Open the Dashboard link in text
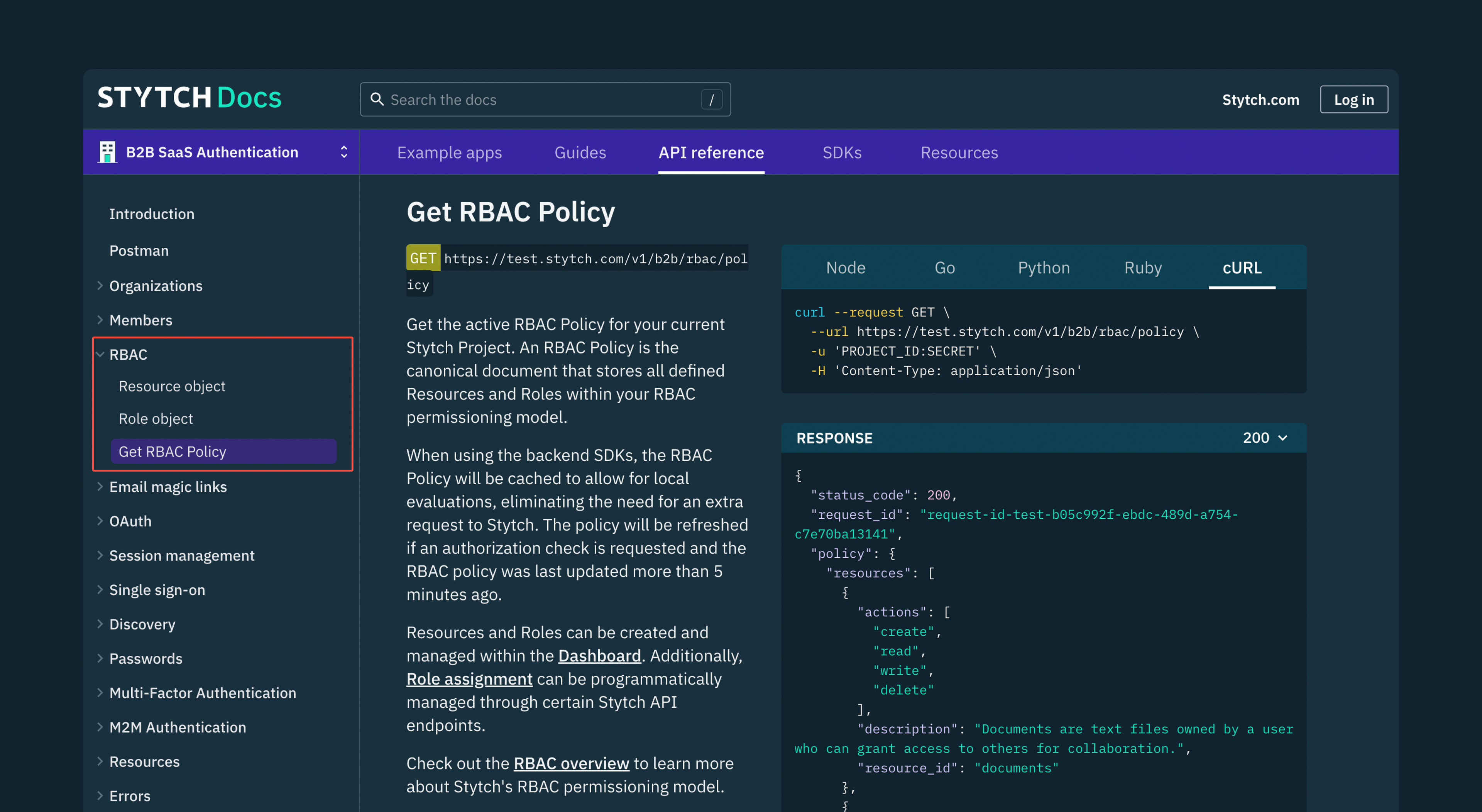 (599, 655)
